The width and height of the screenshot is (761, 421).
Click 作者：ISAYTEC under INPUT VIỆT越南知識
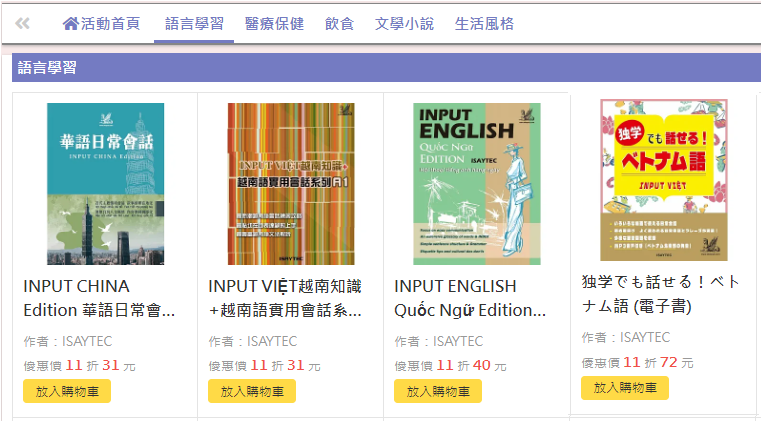coord(253,341)
